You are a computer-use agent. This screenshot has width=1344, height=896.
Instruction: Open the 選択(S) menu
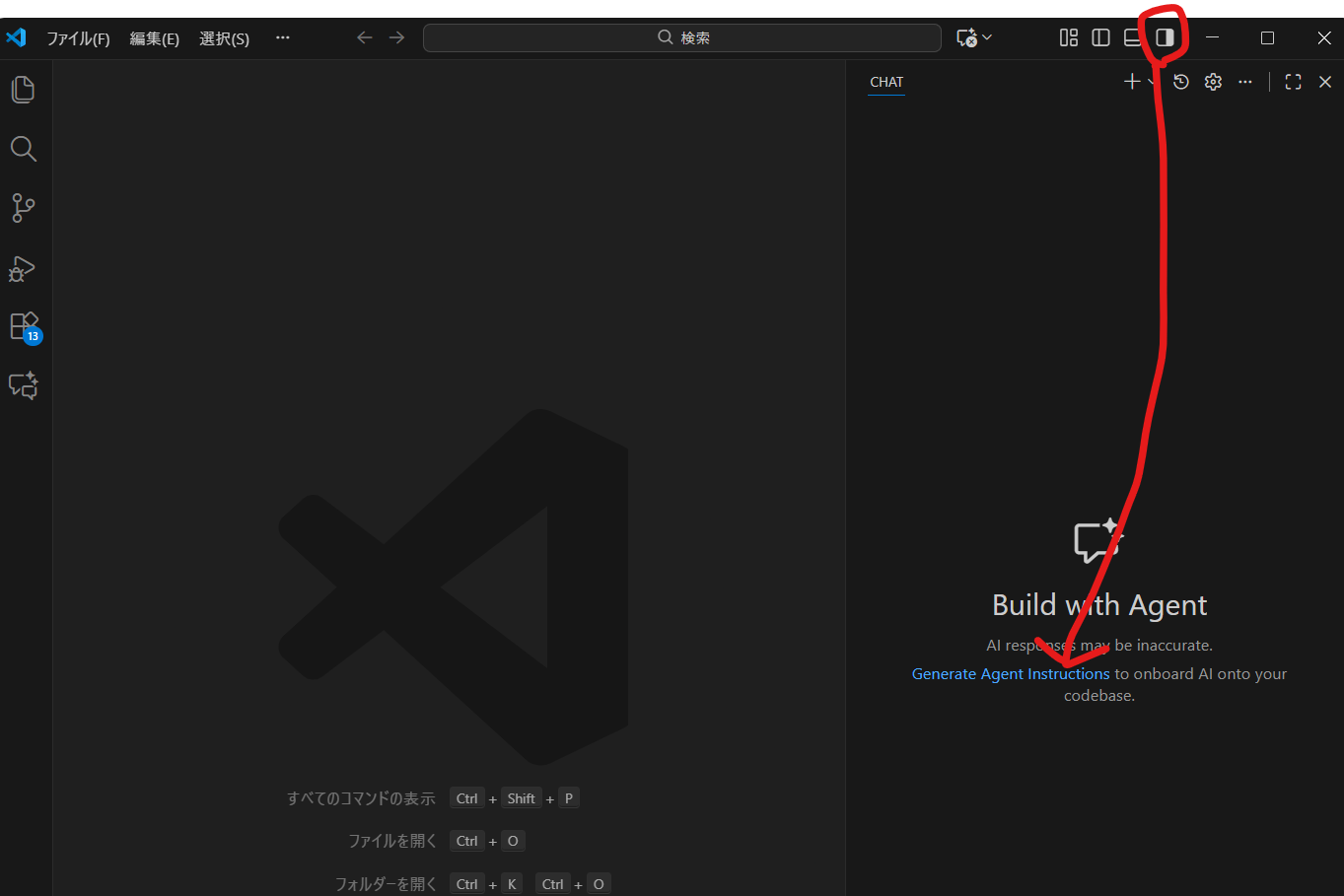224,38
